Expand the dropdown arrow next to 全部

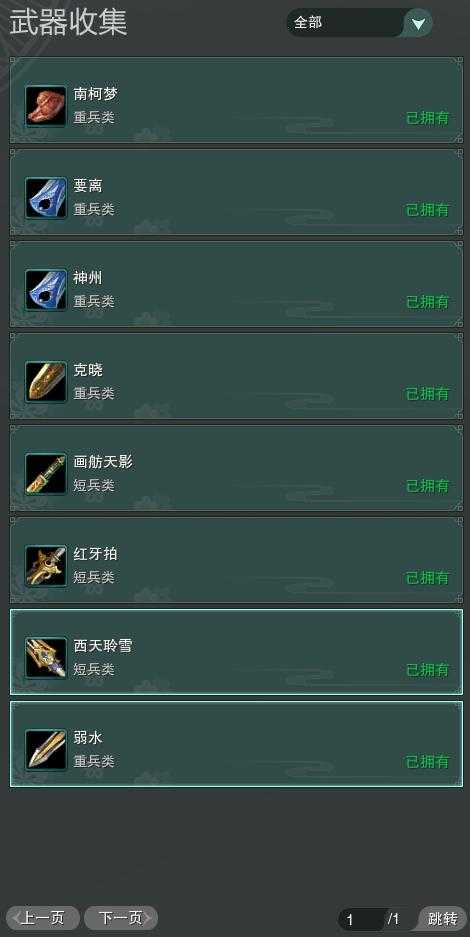(x=419, y=23)
